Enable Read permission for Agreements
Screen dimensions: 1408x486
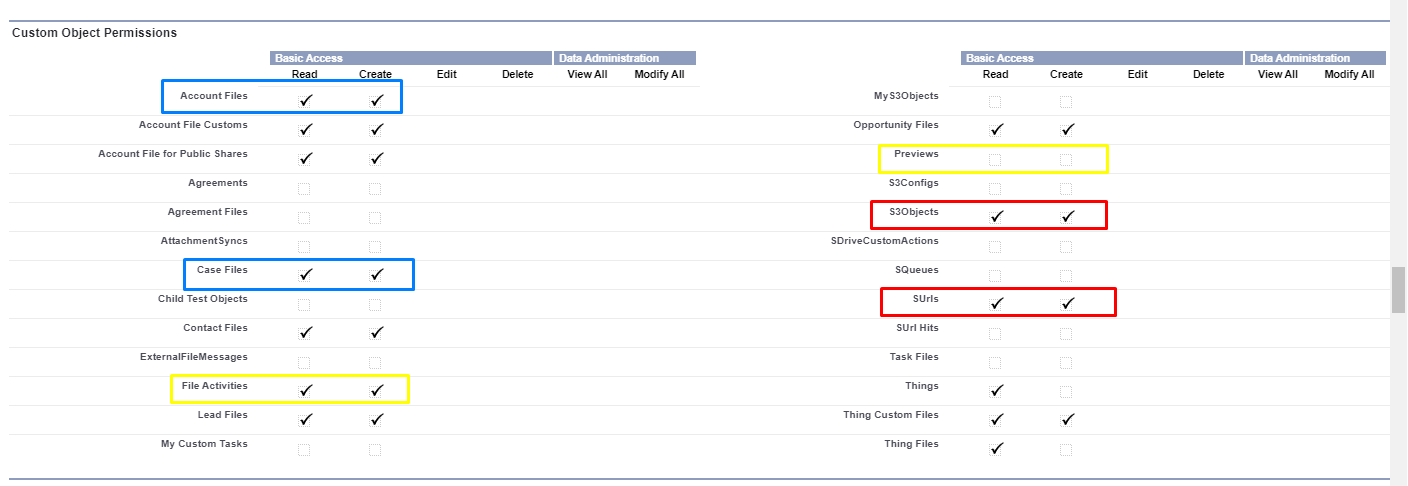(x=304, y=188)
